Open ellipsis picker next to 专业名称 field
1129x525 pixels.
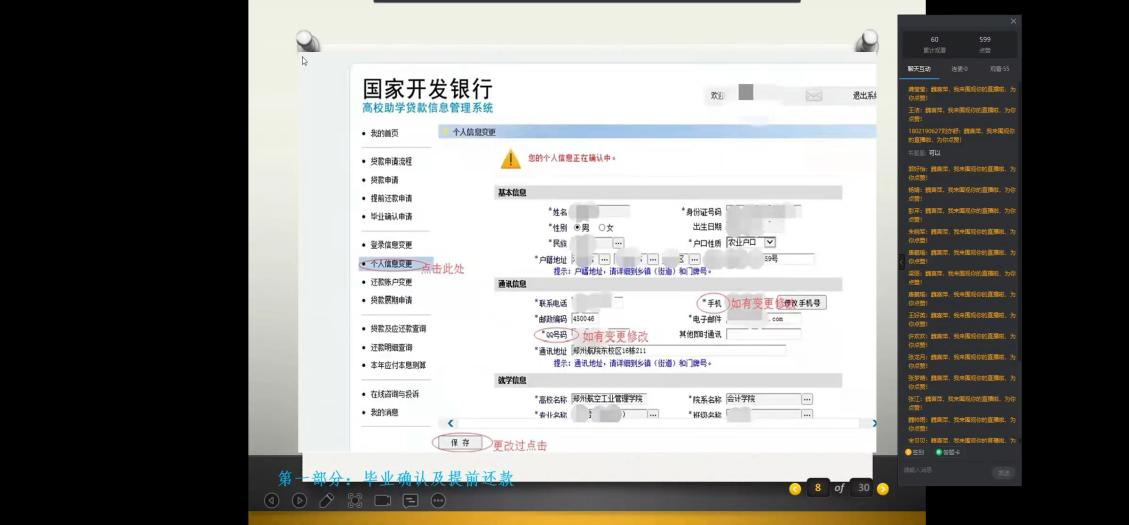pos(653,415)
